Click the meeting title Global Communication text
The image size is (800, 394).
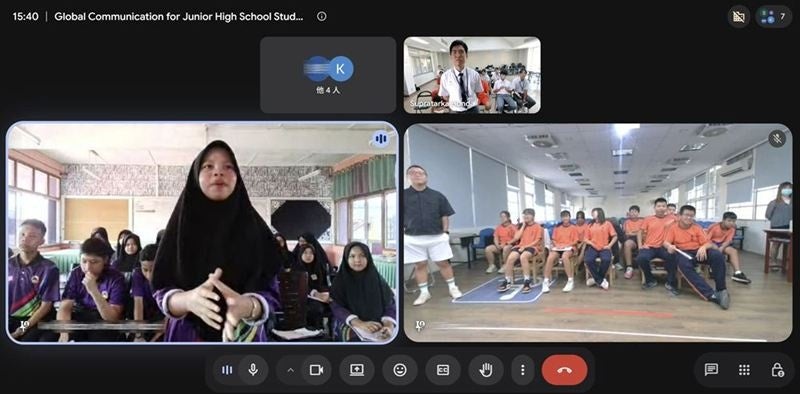pyautogui.click(x=179, y=16)
